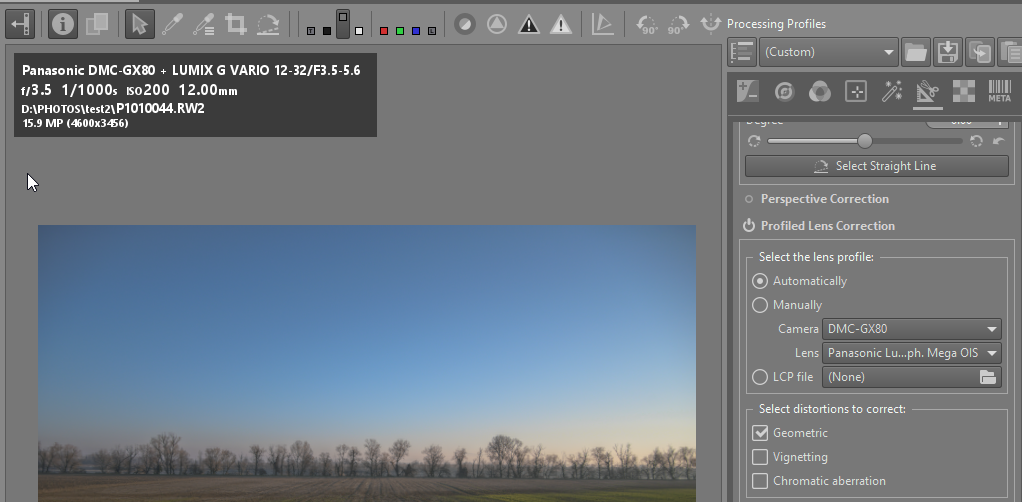Expand the Perspective Correction section

(x=824, y=199)
